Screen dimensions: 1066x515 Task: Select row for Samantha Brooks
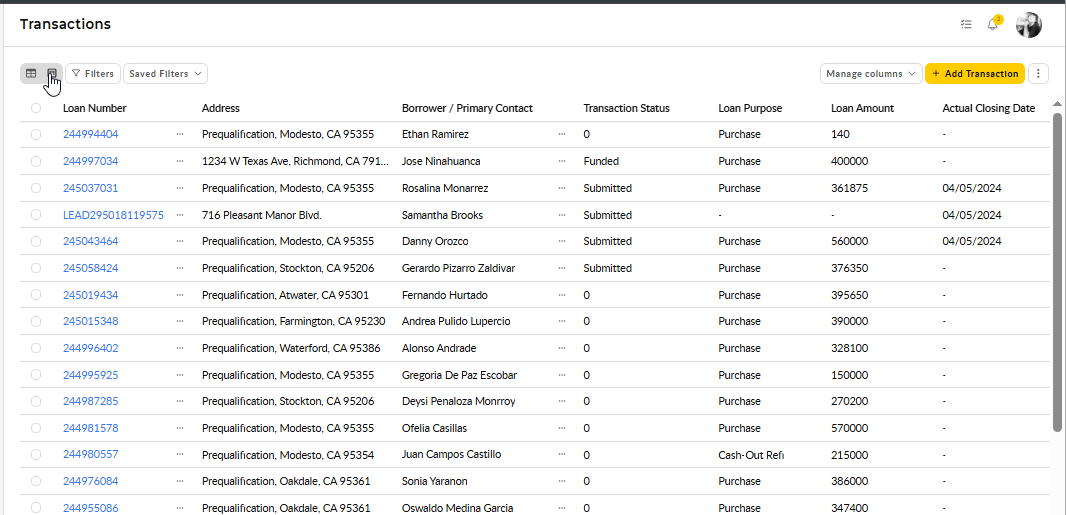click(x=36, y=215)
